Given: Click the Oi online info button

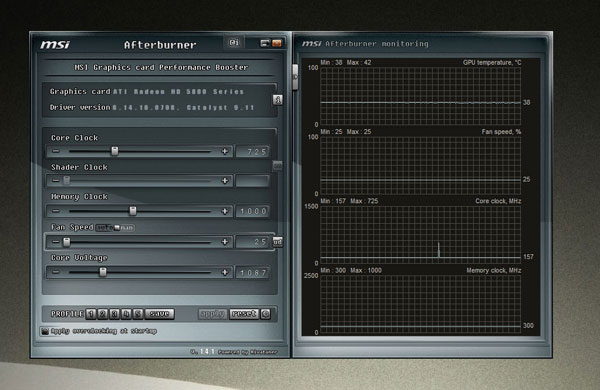Looking at the screenshot, I should click(x=234, y=42).
